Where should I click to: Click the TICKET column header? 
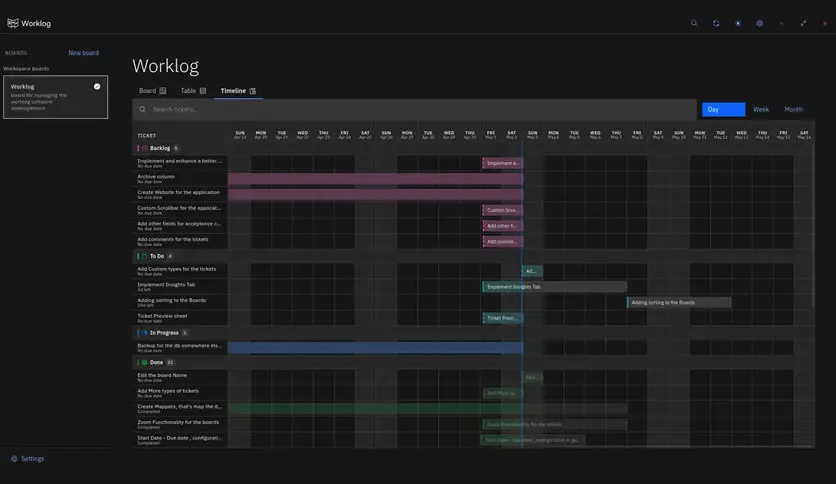tap(147, 136)
